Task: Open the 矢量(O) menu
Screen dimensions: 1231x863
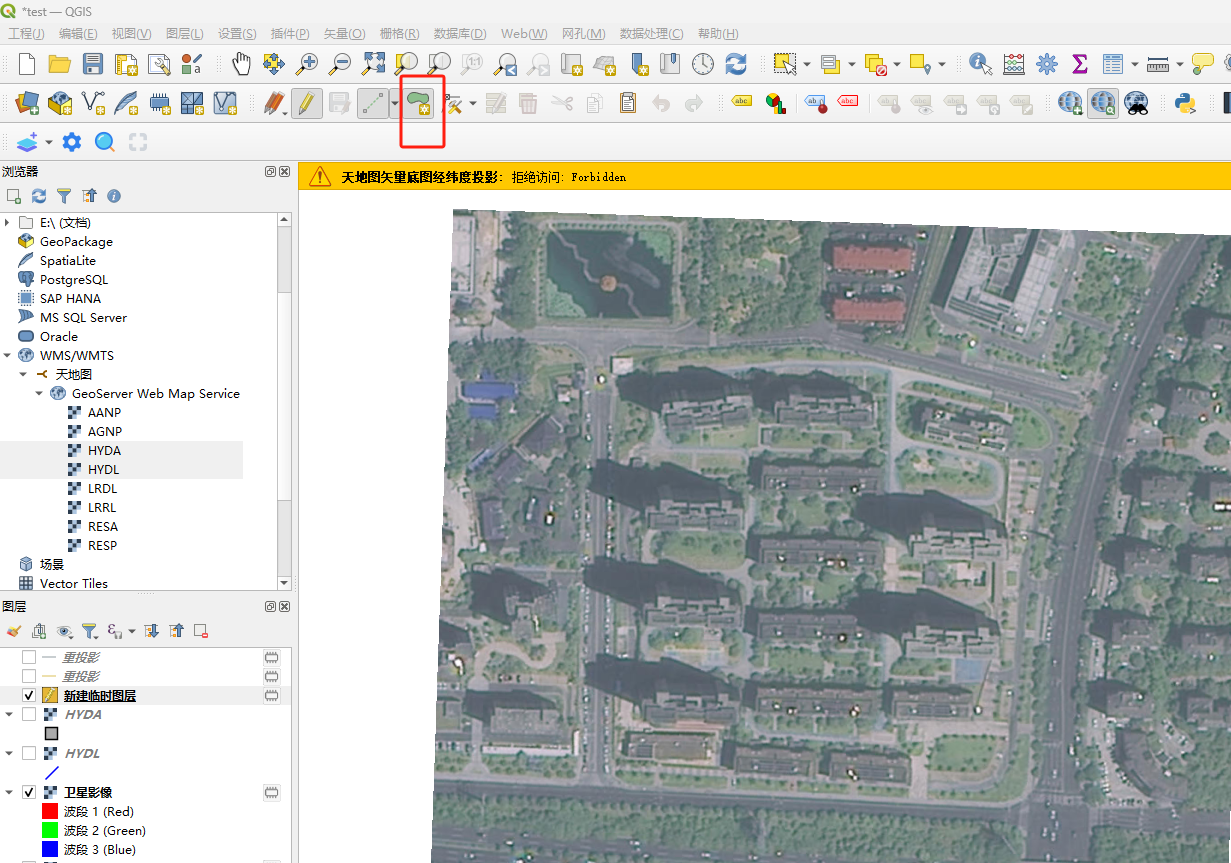Action: (x=343, y=34)
